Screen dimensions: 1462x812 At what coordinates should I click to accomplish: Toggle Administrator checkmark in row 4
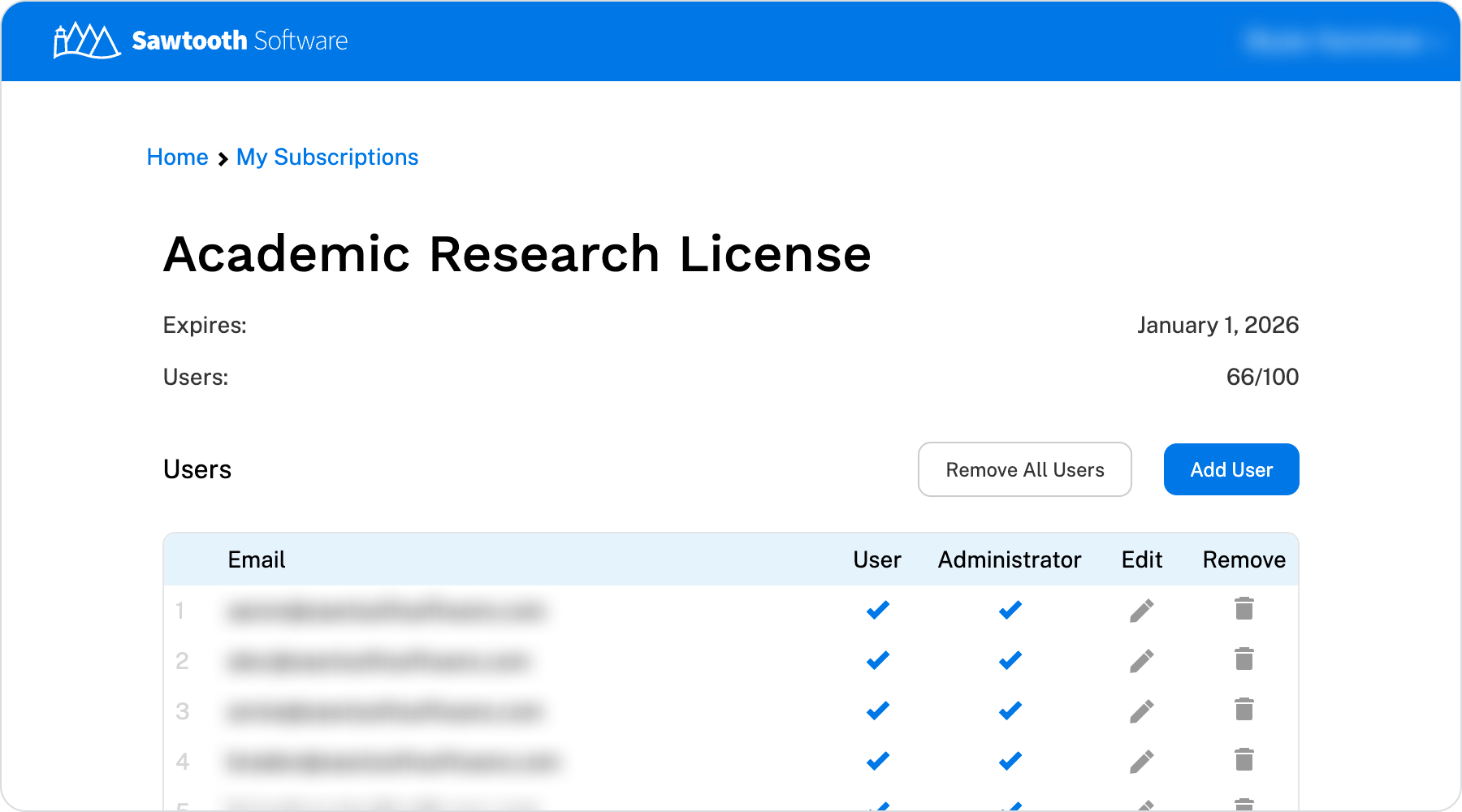pyautogui.click(x=1010, y=761)
